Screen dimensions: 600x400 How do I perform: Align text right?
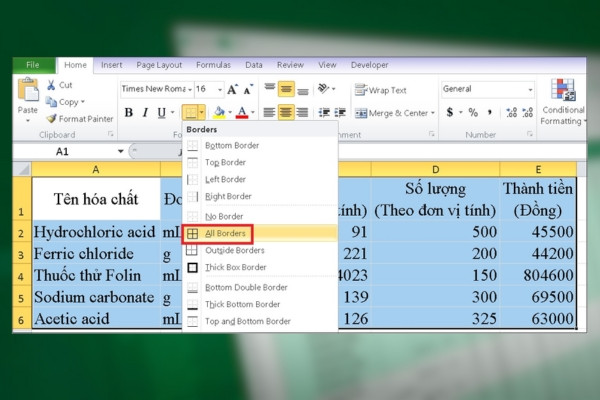pyautogui.click(x=303, y=113)
